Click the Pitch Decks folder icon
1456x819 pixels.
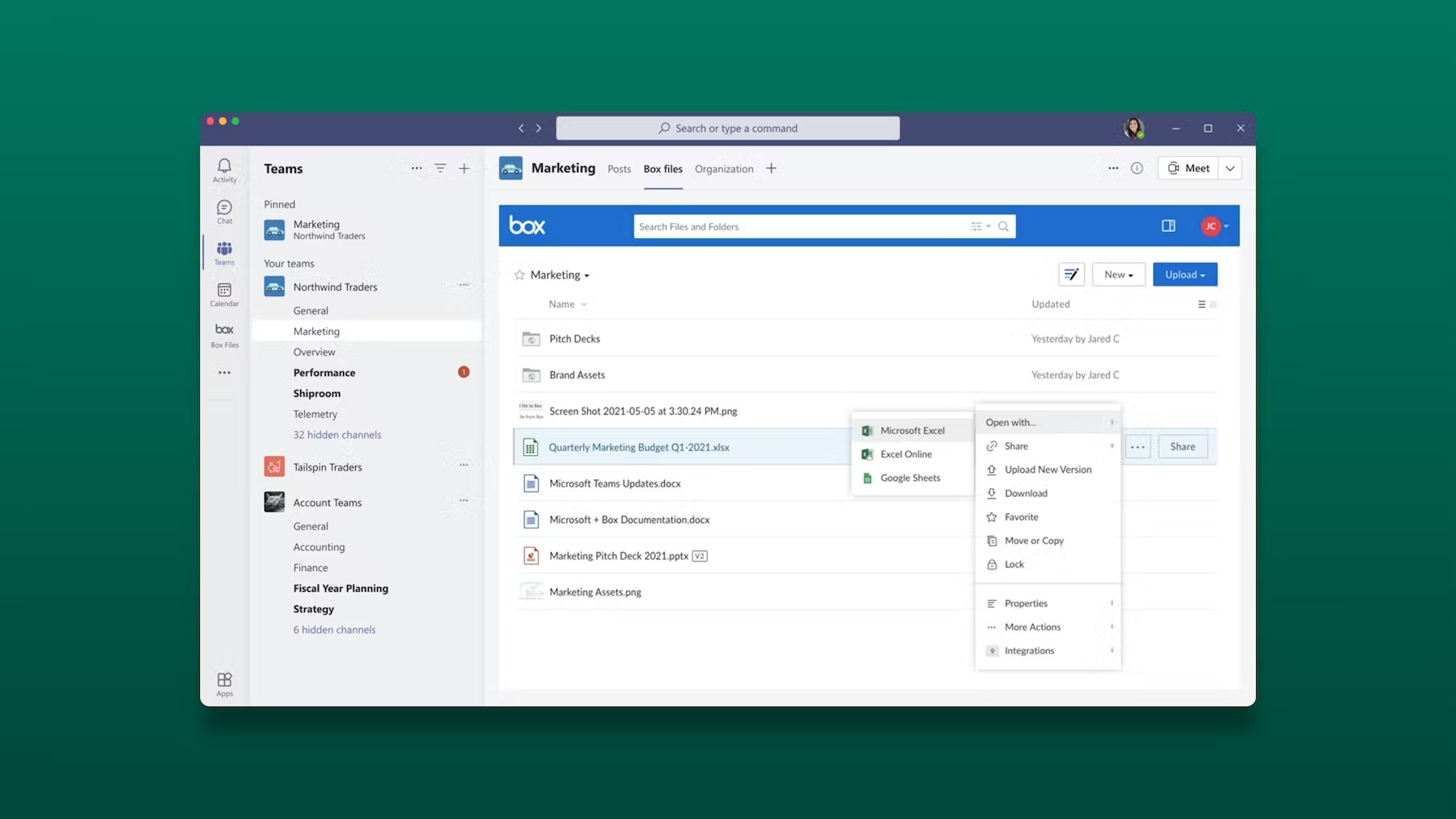(x=531, y=339)
